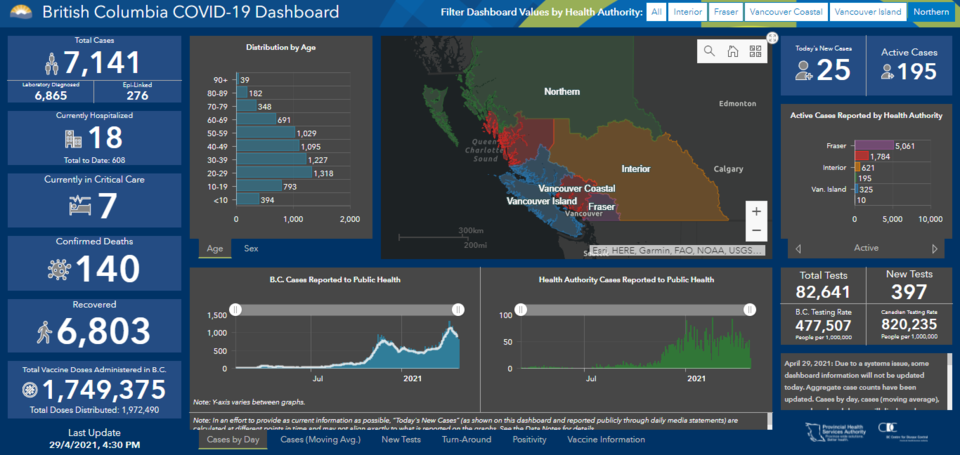Click the Total Cases people icon
Viewport: 960px width, 455px height.
pos(53,63)
